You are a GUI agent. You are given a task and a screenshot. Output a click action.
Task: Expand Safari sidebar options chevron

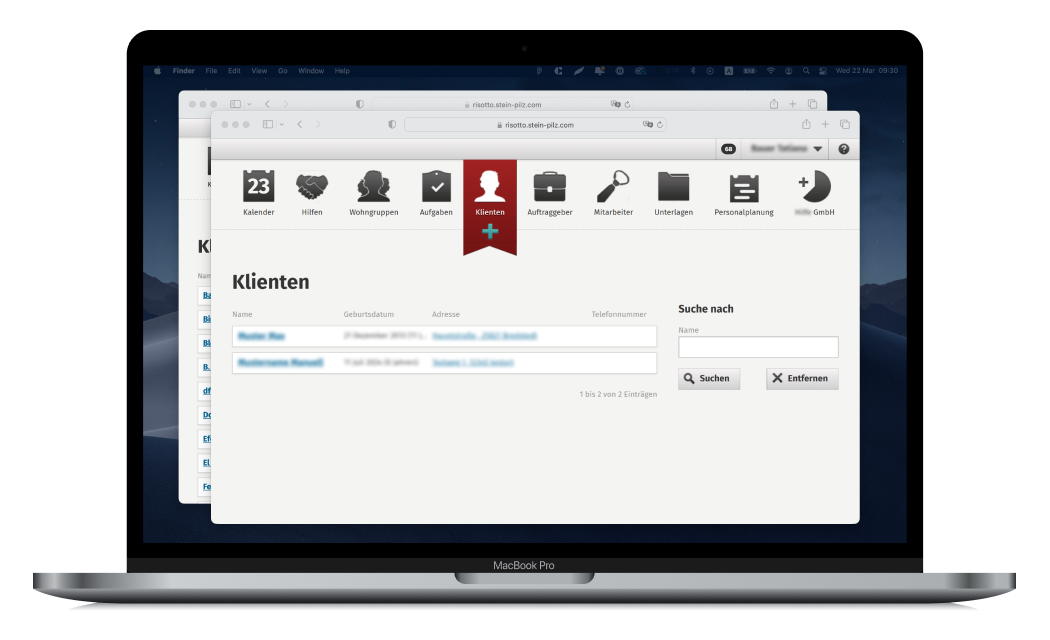point(282,124)
